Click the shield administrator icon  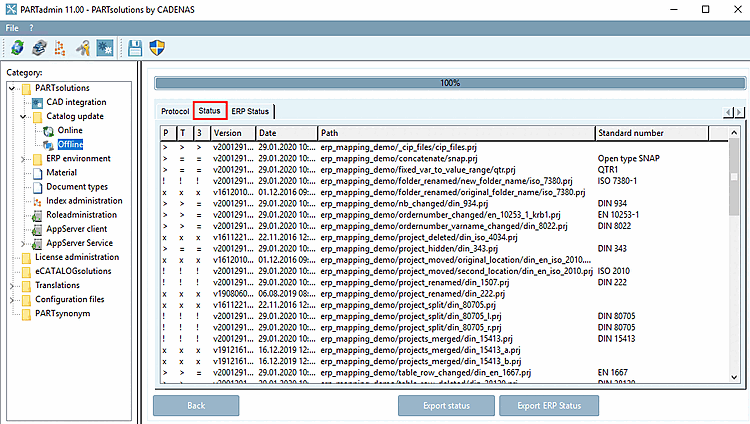159,47
